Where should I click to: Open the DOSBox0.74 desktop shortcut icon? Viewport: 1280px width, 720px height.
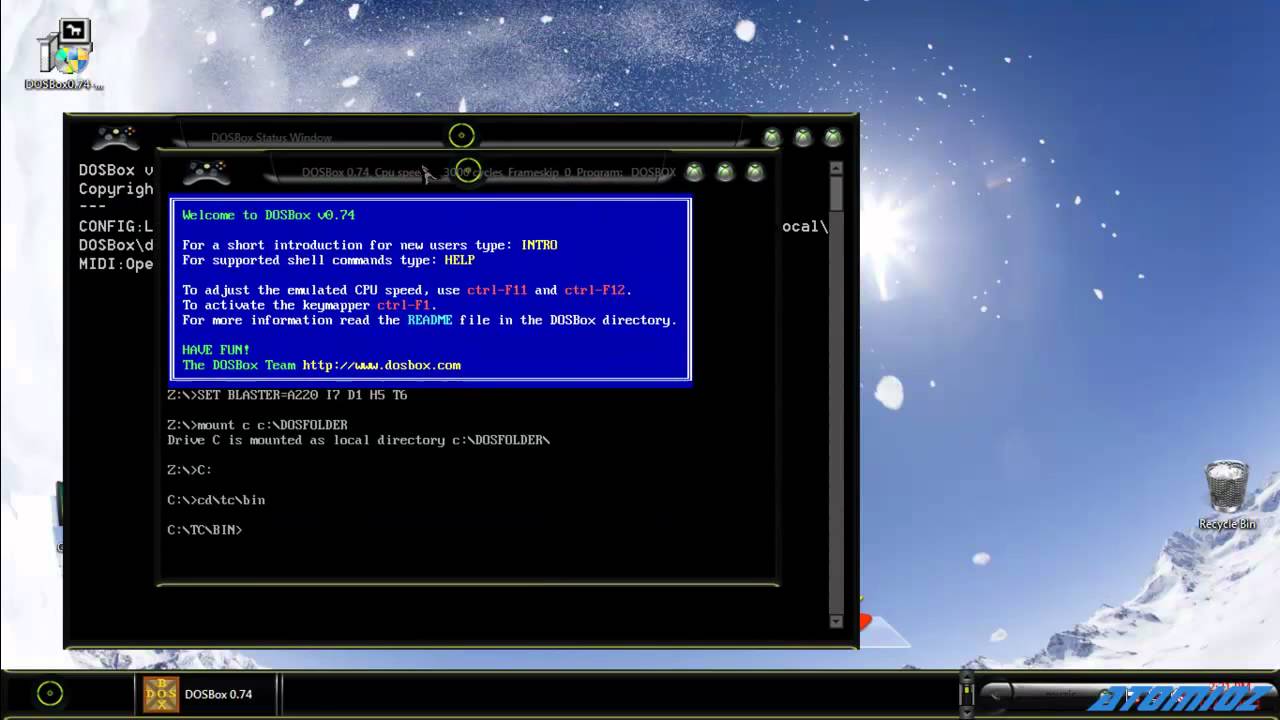click(65, 54)
